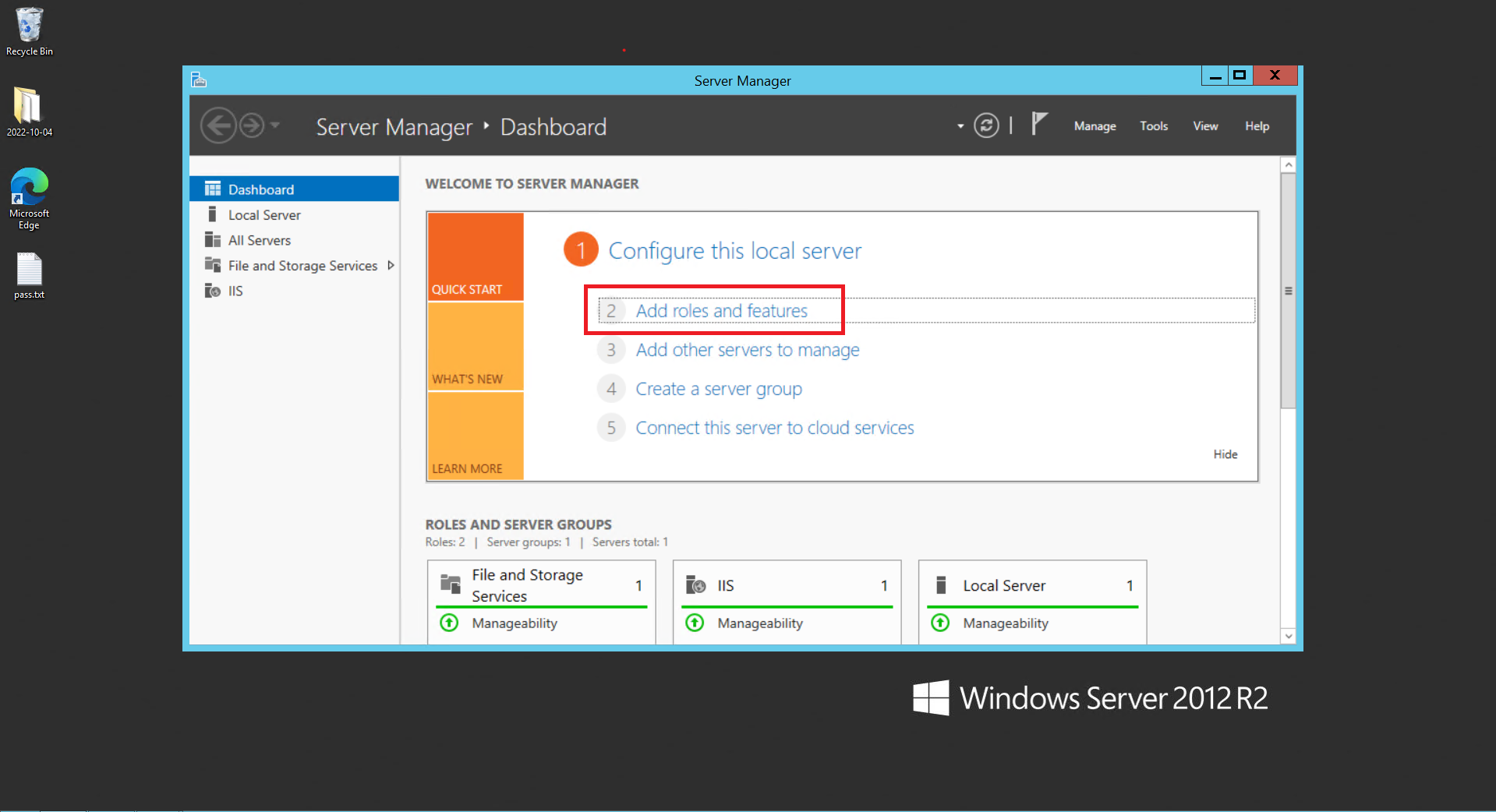Click the forward navigation arrow icon
This screenshot has width=1496, height=812.
(x=251, y=125)
